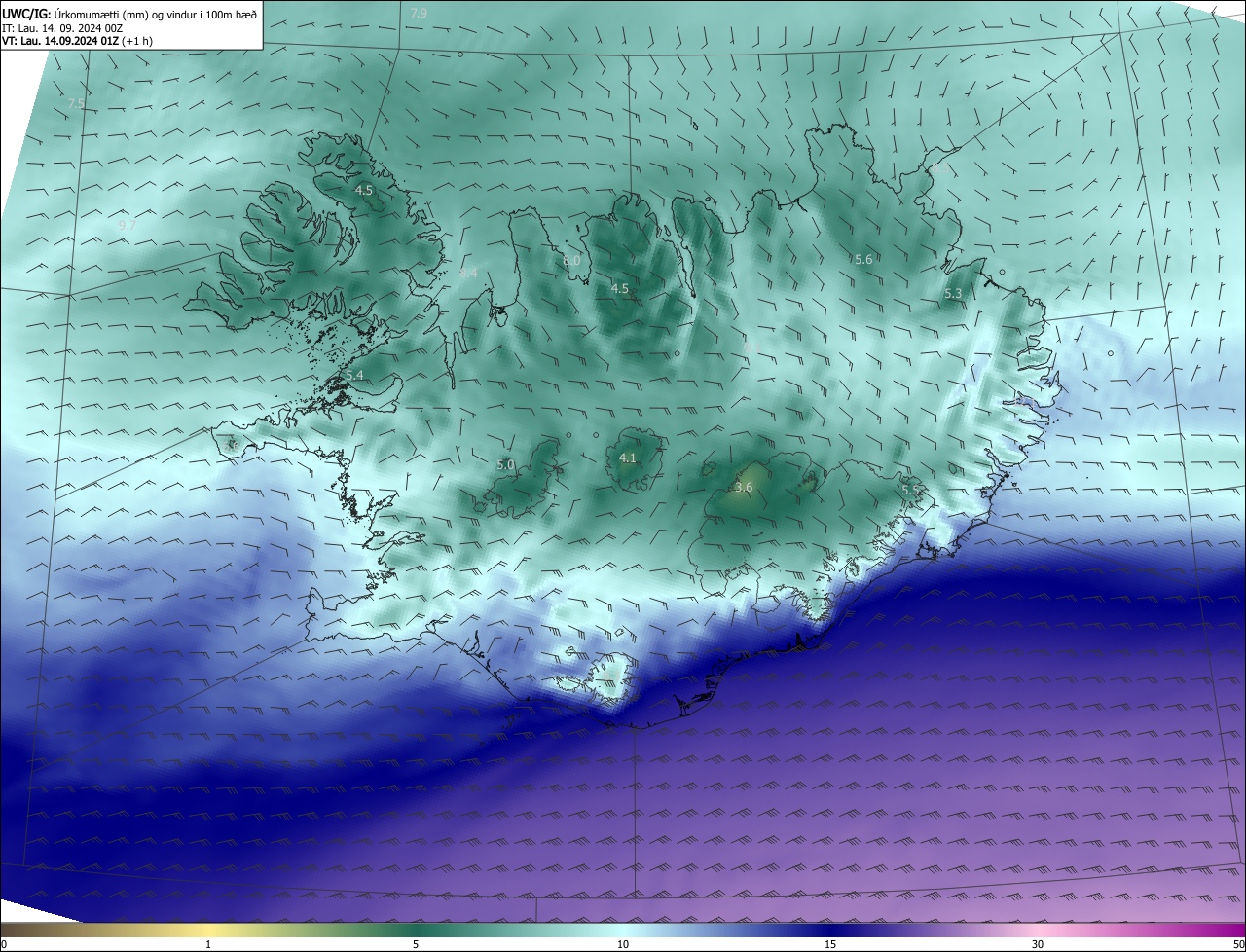This screenshot has height=952, width=1246.
Task: Click the color scale tick labeled 10
Action: pyautogui.click(x=623, y=944)
